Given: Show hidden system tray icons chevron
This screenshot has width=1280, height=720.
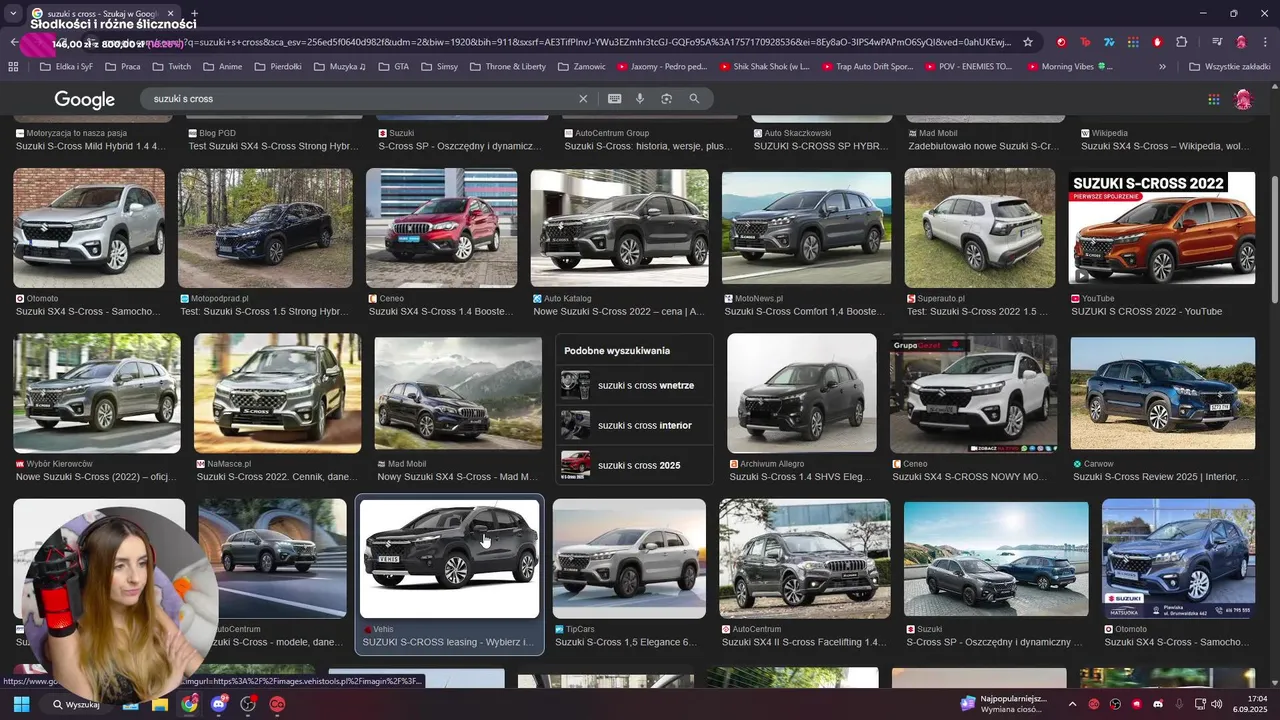Looking at the screenshot, I should point(1072,704).
